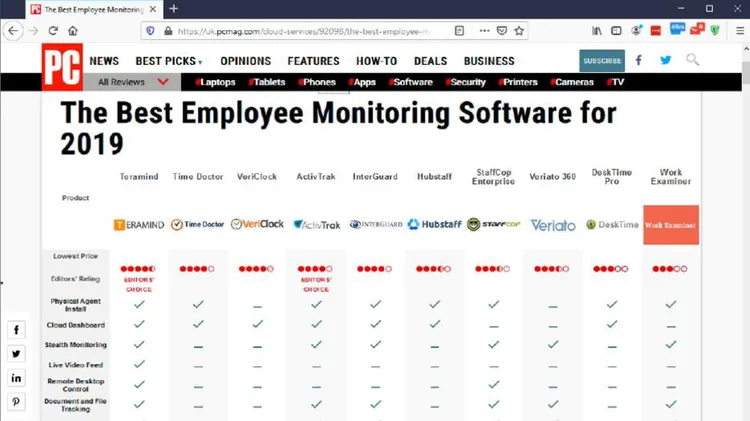The image size is (750, 421).
Task: Go to Cameras category link
Action: coord(572,82)
